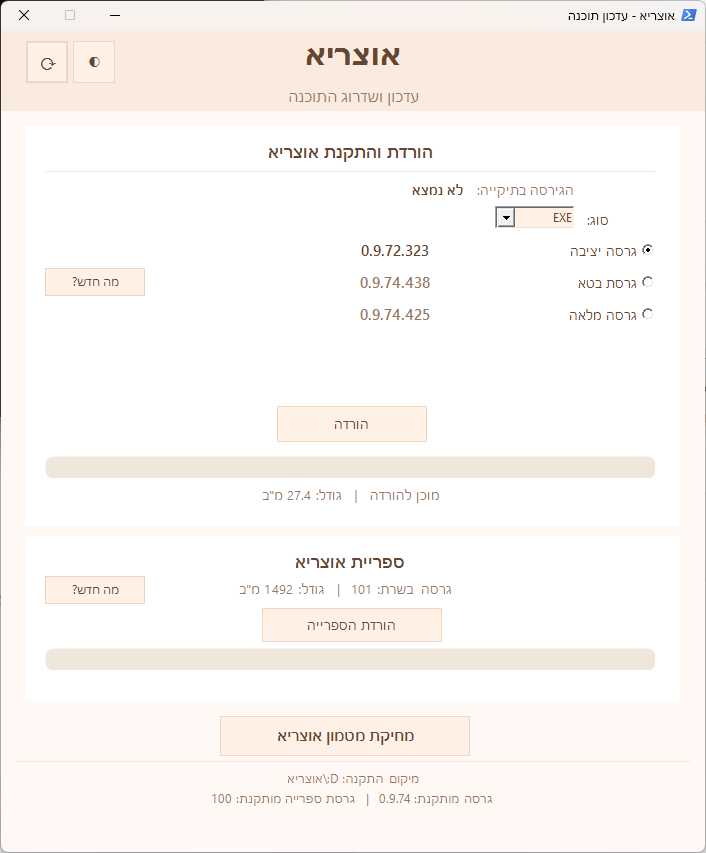
Task: Click מה חדש? beside the version list
Action: (94, 282)
